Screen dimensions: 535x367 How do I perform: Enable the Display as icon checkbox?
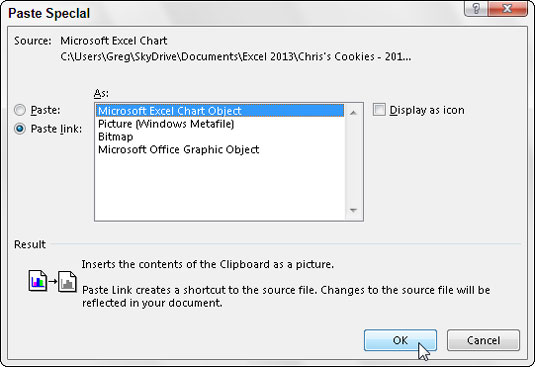[379, 110]
